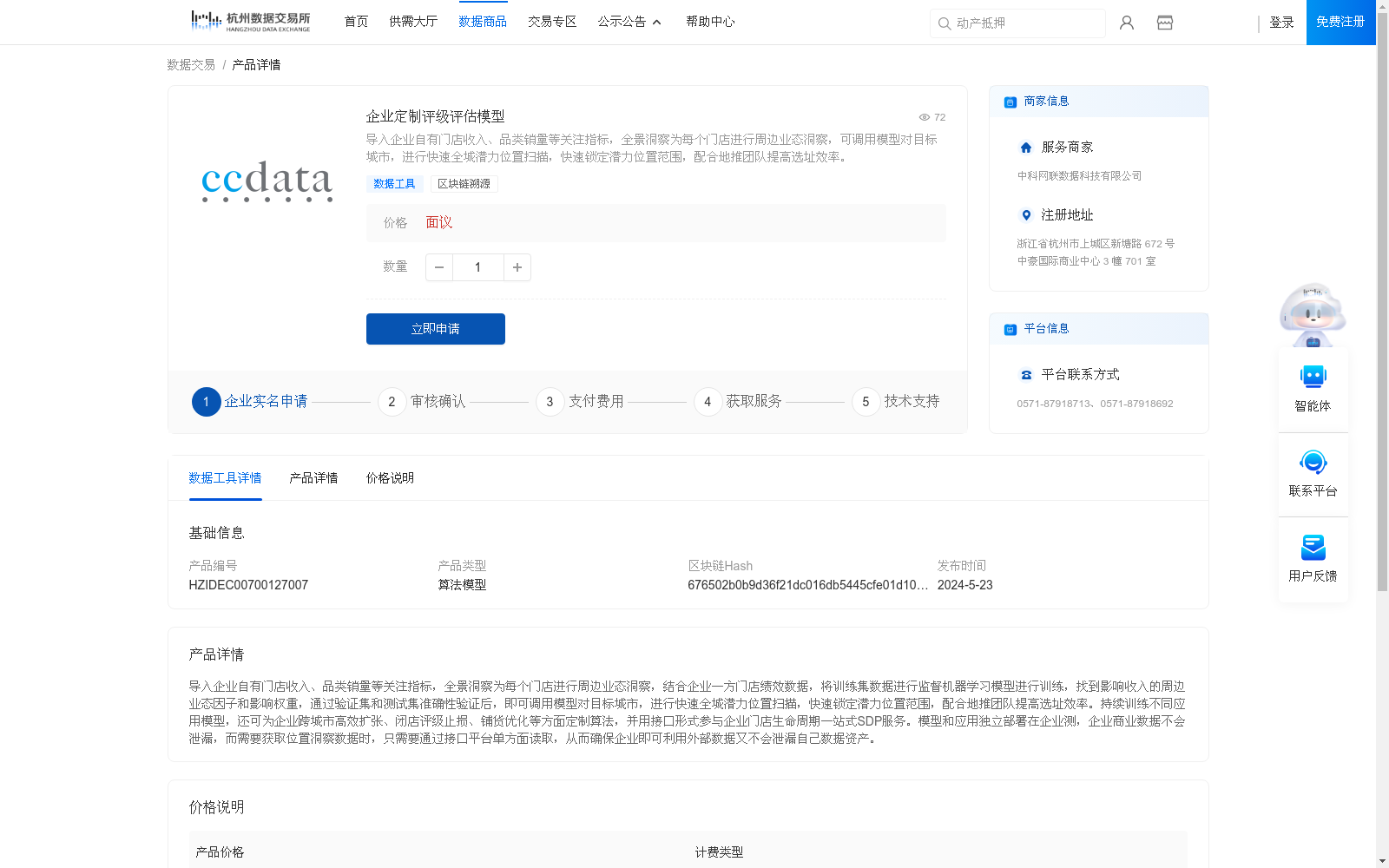
Task: Click the 数据工具 tag
Action: pos(394,184)
